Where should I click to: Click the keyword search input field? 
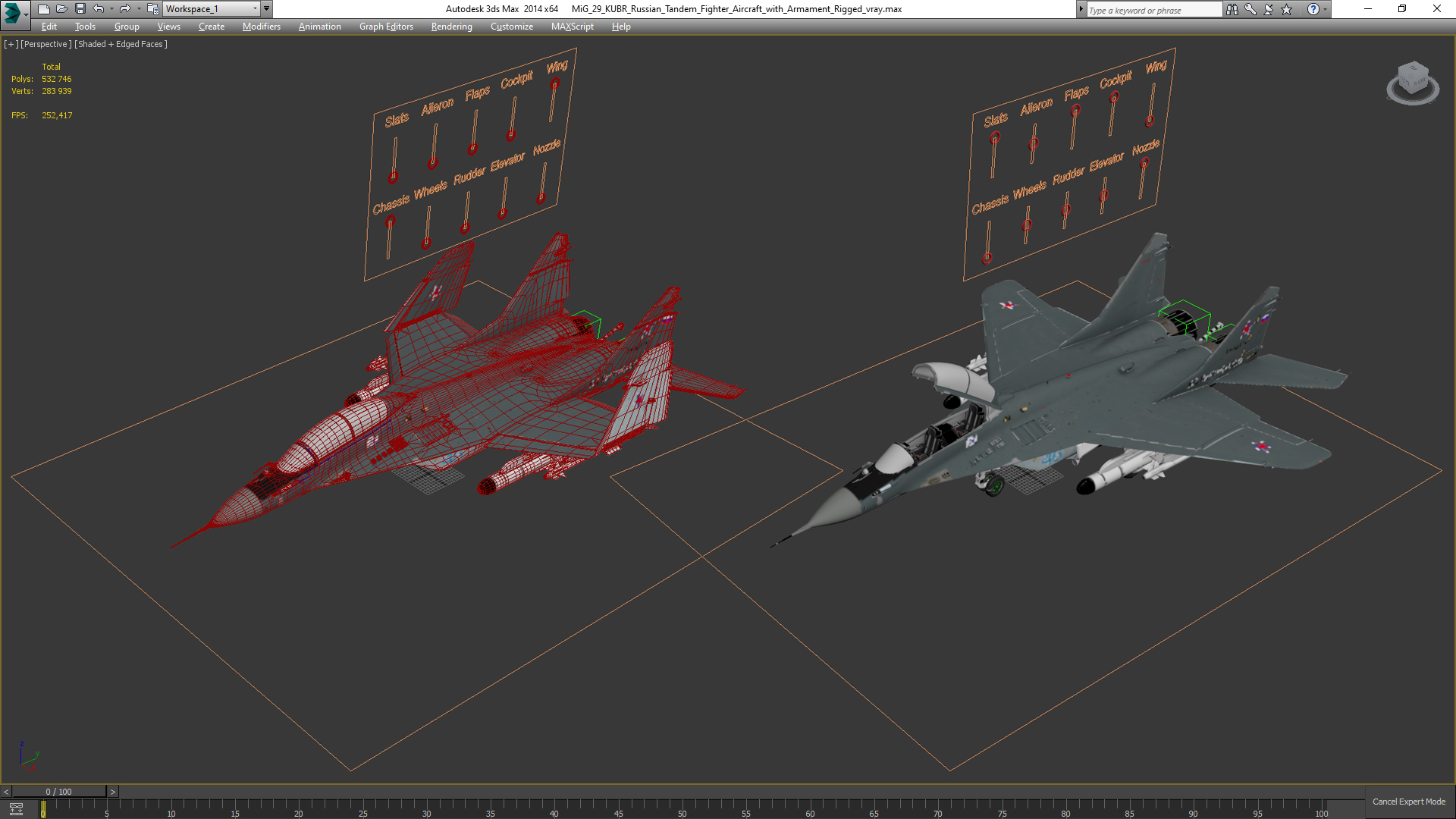pos(1153,10)
